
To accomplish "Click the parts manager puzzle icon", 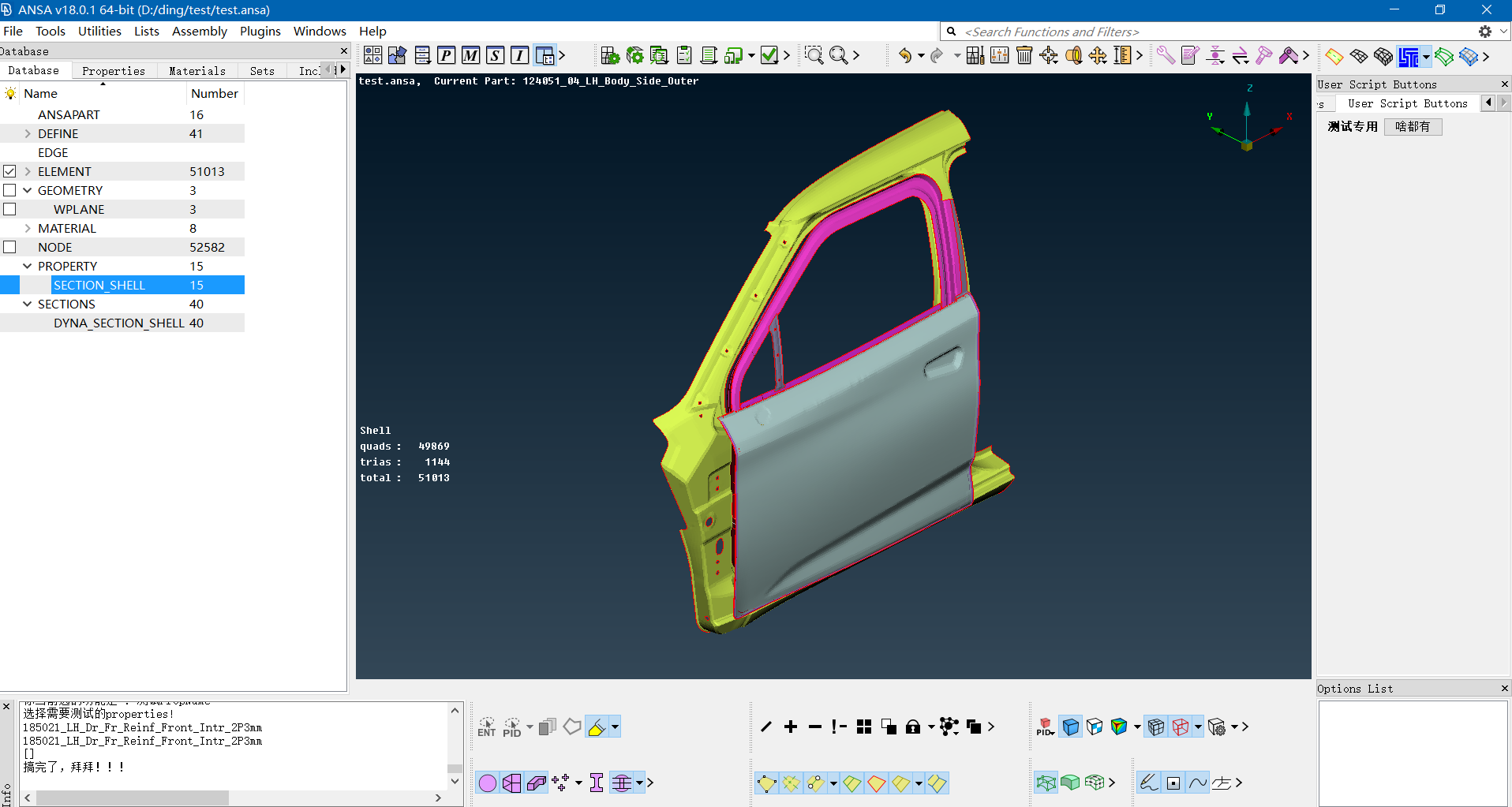I will 397,55.
